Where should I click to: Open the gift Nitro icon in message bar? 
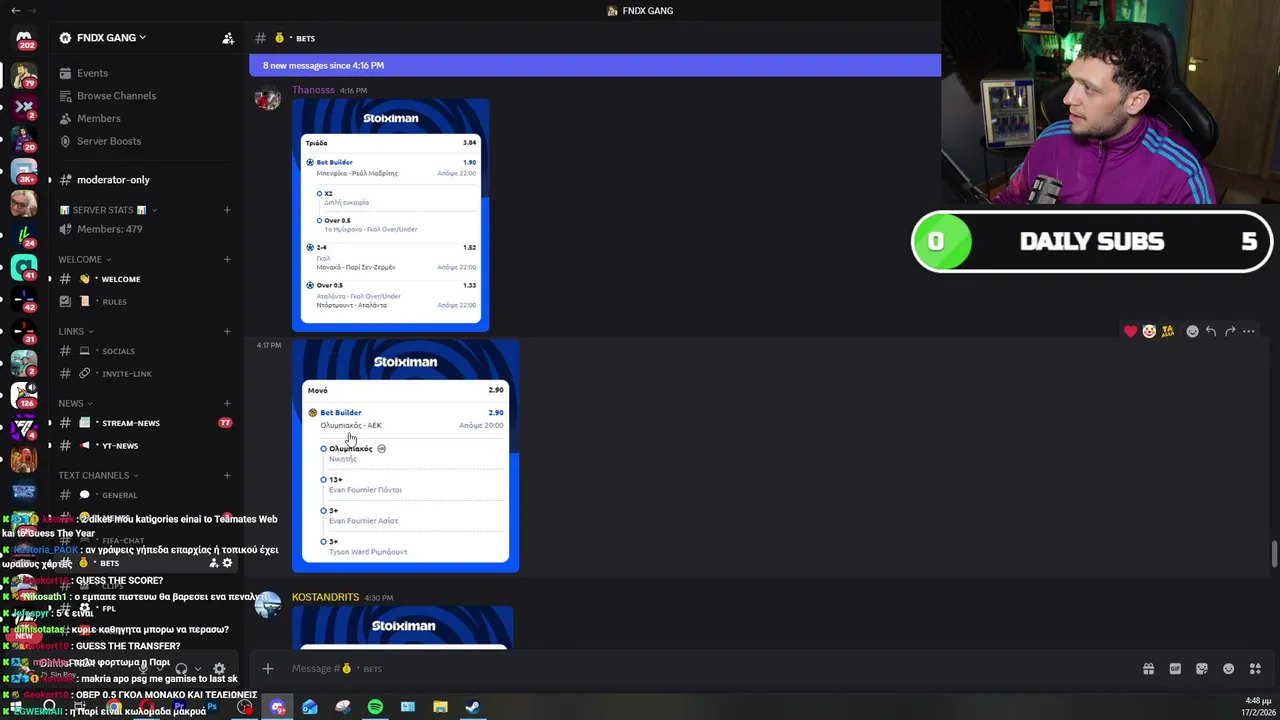[1148, 669]
